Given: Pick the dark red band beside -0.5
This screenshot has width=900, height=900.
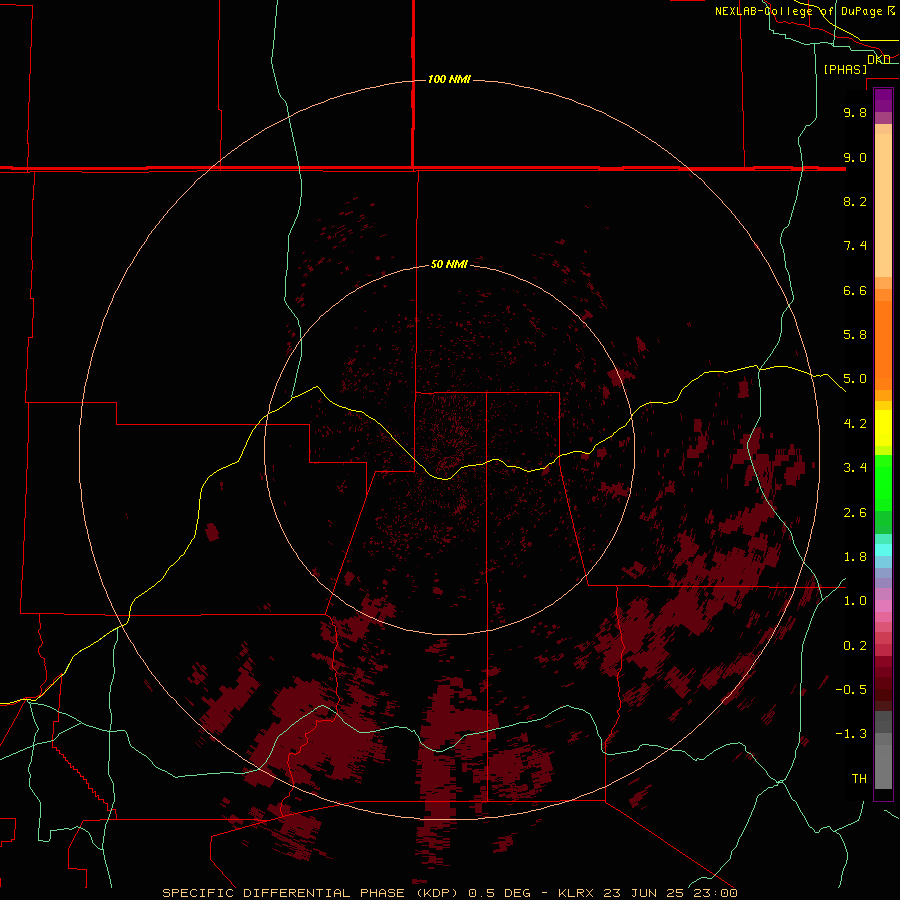Looking at the screenshot, I should click(883, 690).
